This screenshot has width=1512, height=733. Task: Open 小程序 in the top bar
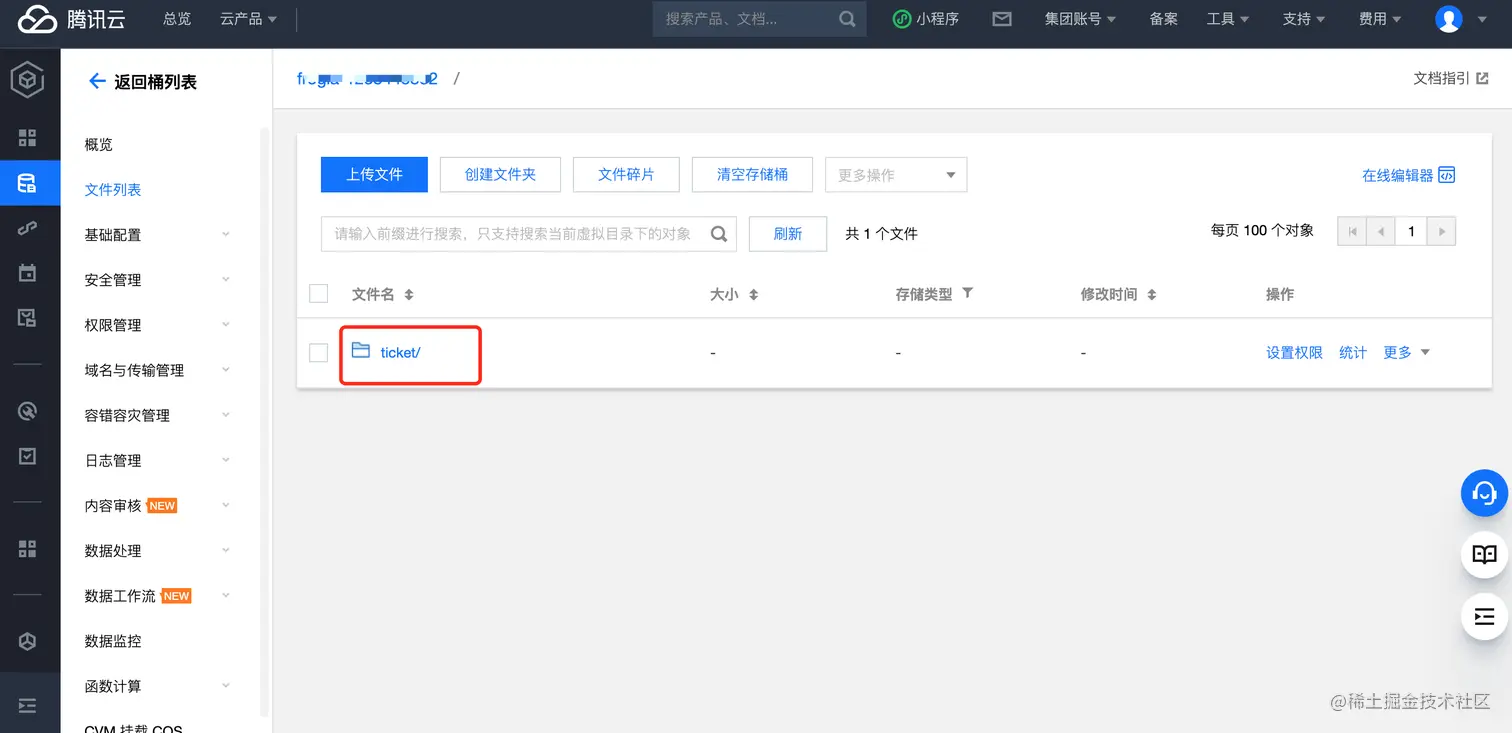coord(926,19)
